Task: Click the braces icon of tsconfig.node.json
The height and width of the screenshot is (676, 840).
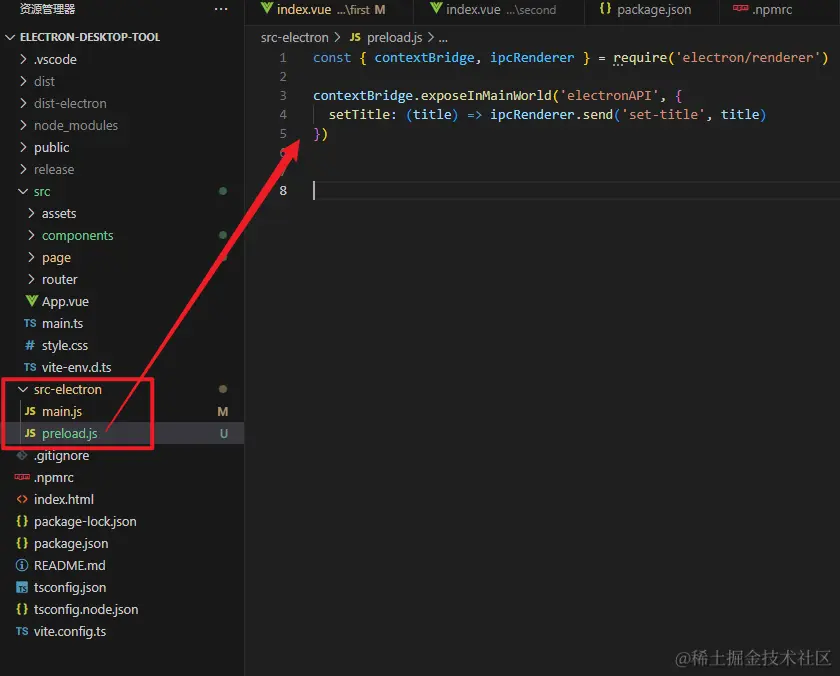Action: [22, 609]
